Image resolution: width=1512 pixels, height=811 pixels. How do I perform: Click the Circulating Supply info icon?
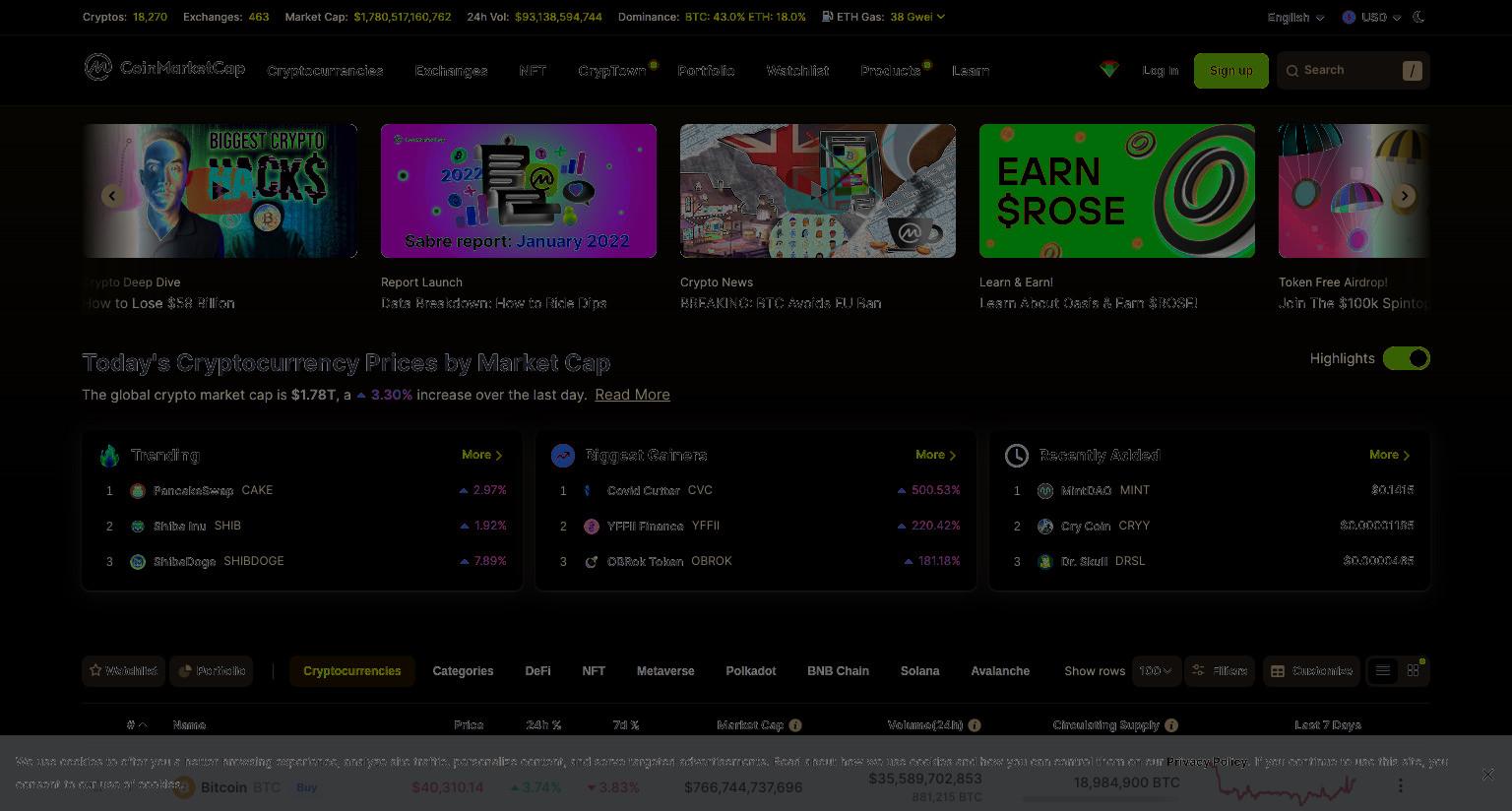[1171, 725]
